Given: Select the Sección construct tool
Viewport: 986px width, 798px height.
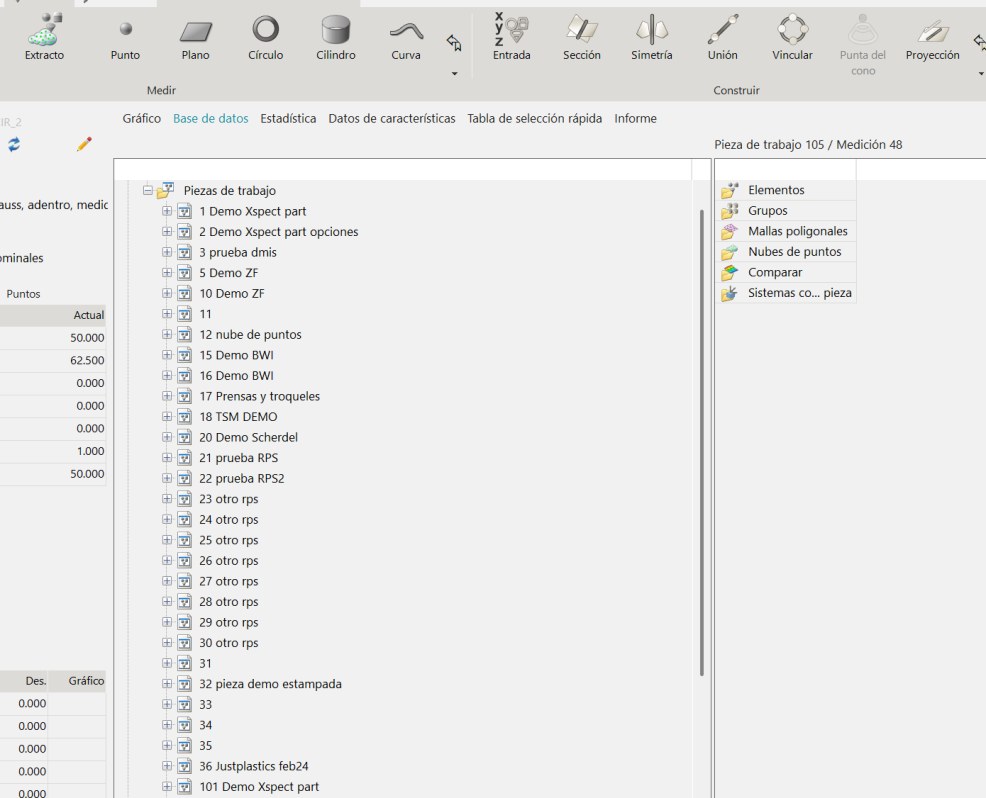Looking at the screenshot, I should point(582,38).
